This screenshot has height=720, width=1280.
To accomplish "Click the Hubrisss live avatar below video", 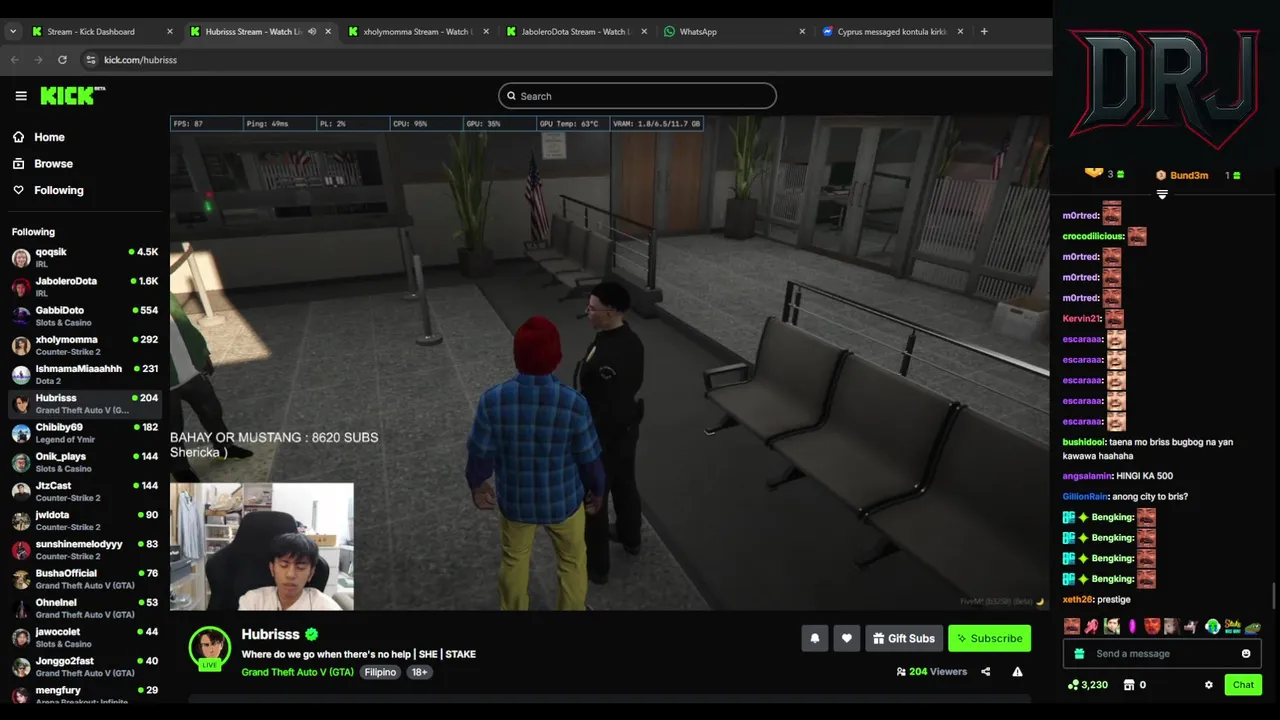I will click(x=210, y=648).
